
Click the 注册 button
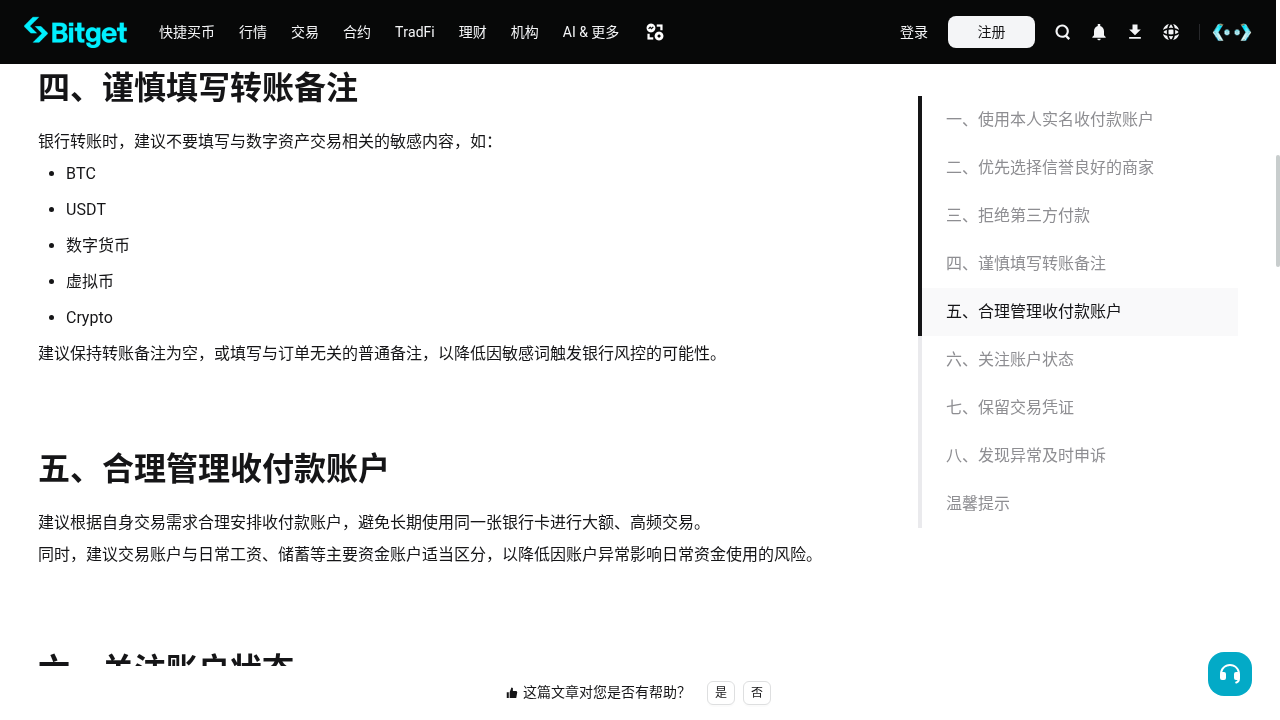click(991, 32)
